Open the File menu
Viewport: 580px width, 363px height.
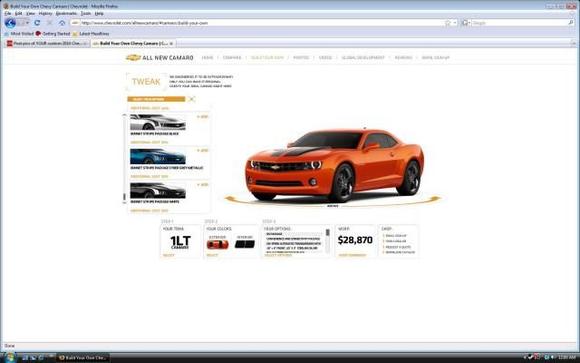(7, 13)
